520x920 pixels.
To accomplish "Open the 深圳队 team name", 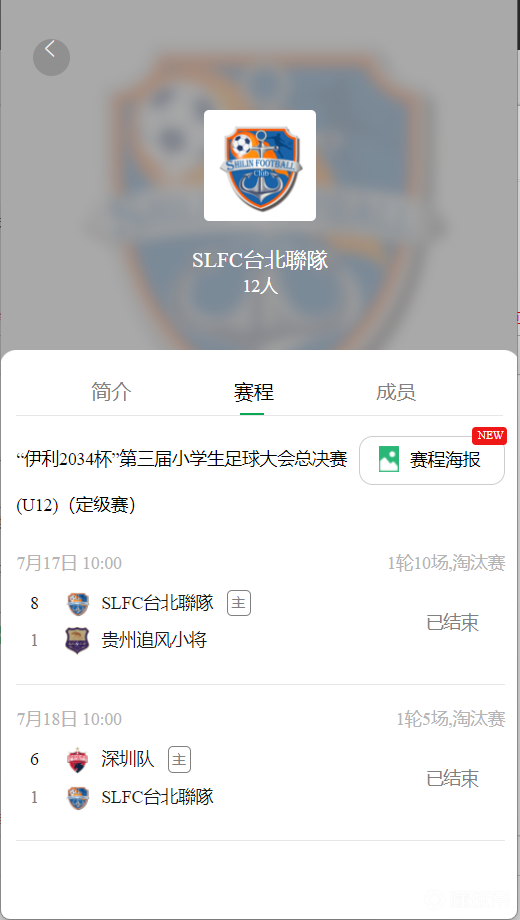I will click(x=128, y=759).
